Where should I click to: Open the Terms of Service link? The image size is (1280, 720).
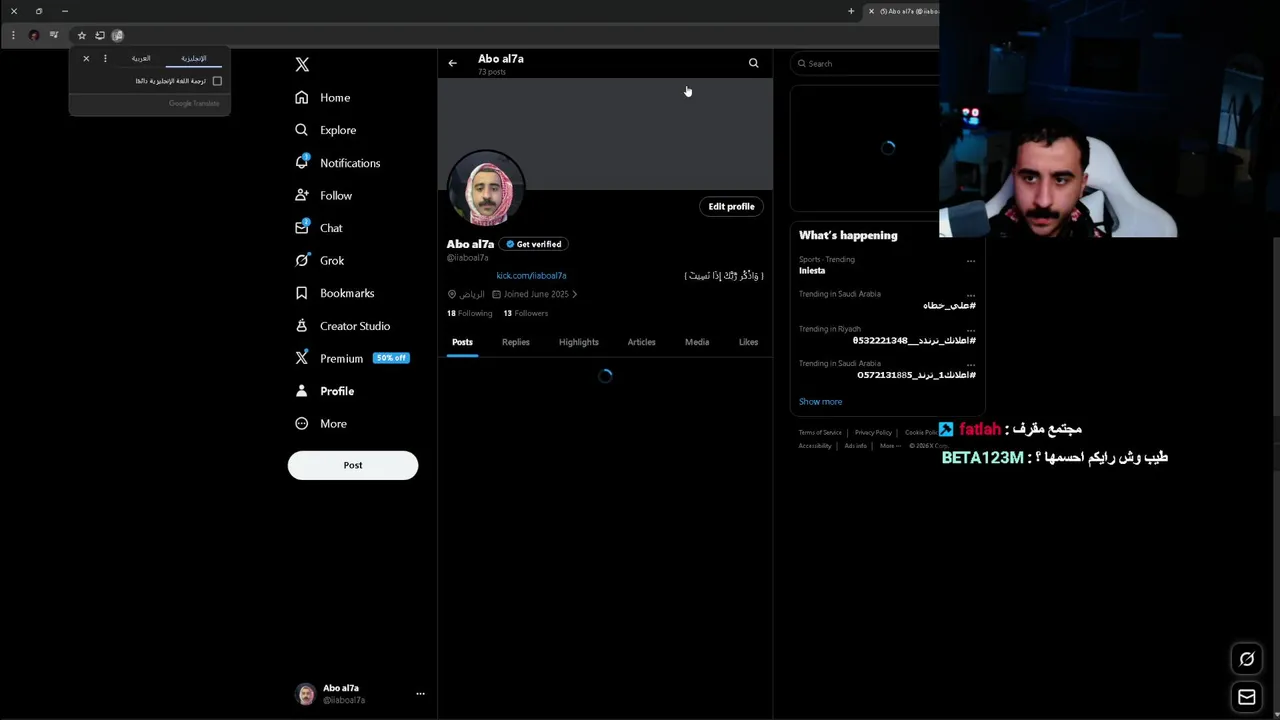820,433
